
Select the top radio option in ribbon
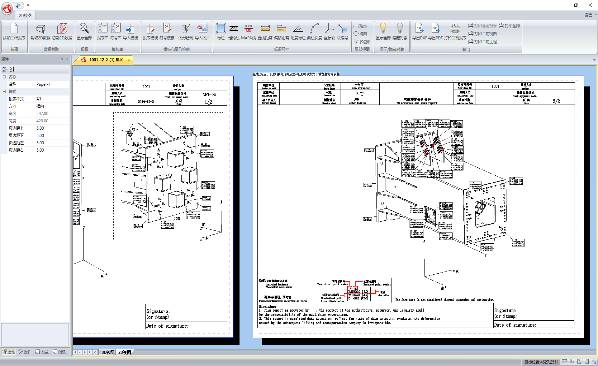point(360,26)
